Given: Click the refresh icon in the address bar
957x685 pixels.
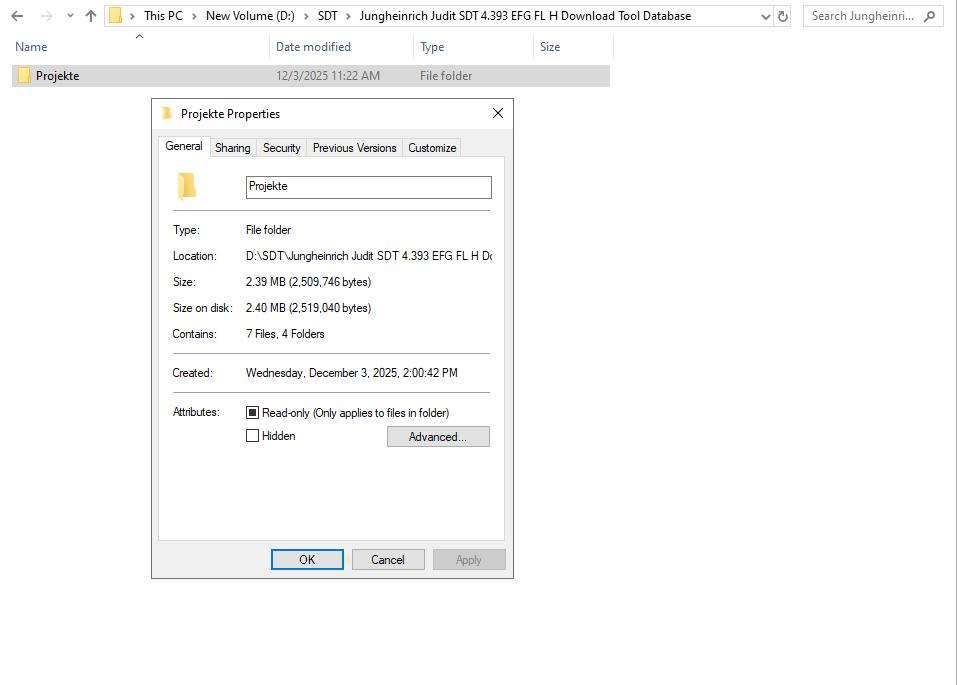Looking at the screenshot, I should 782,15.
